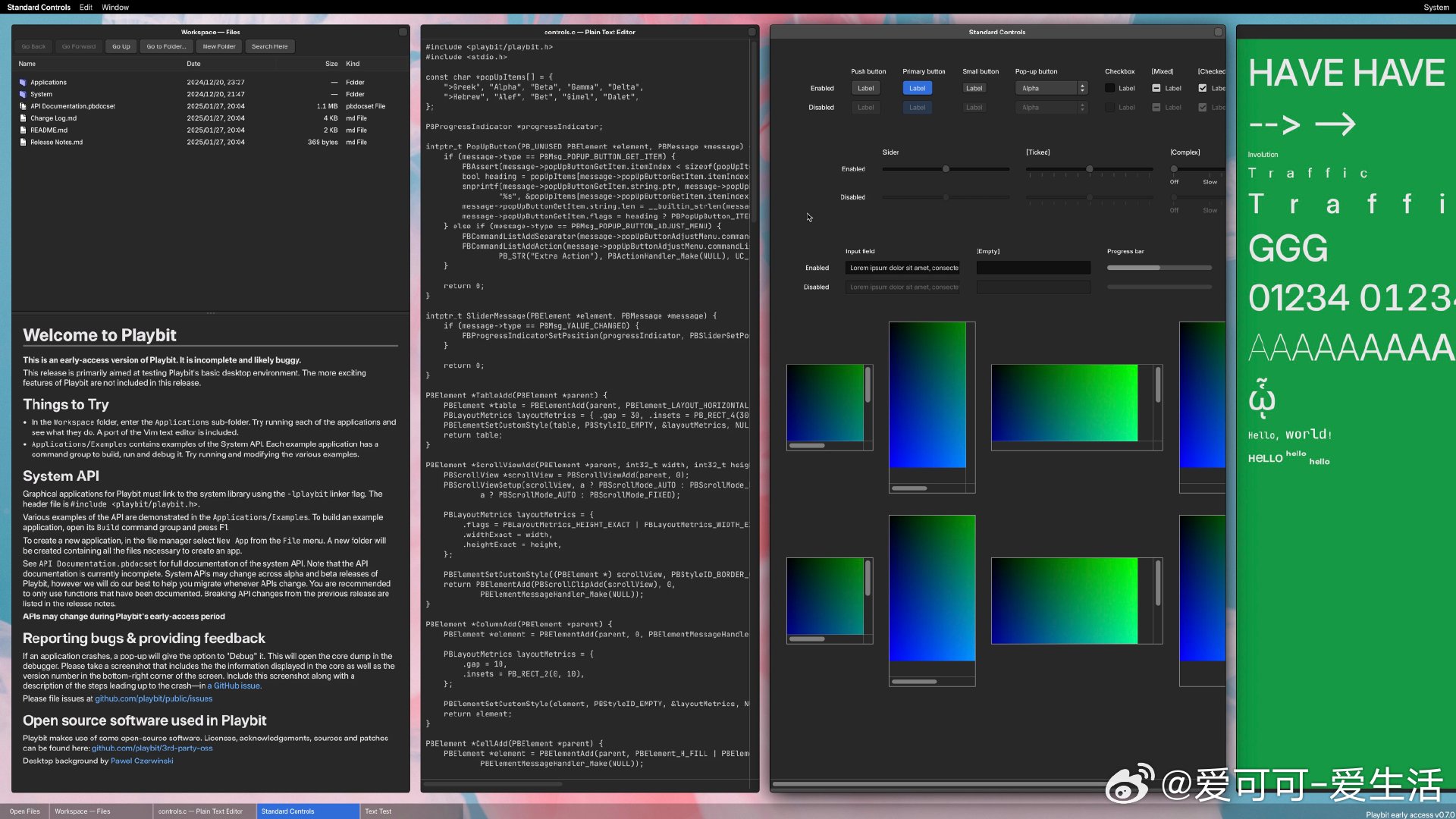
Task: Click the stepper arrows on enabled Alpha pop-up
Action: pos(1083,88)
